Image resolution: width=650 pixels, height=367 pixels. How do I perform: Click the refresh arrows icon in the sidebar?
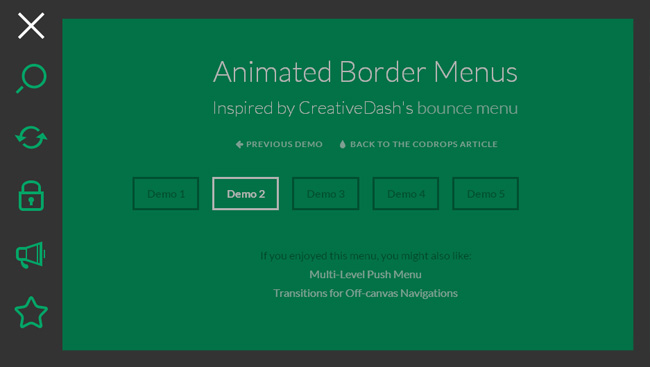click(x=31, y=137)
